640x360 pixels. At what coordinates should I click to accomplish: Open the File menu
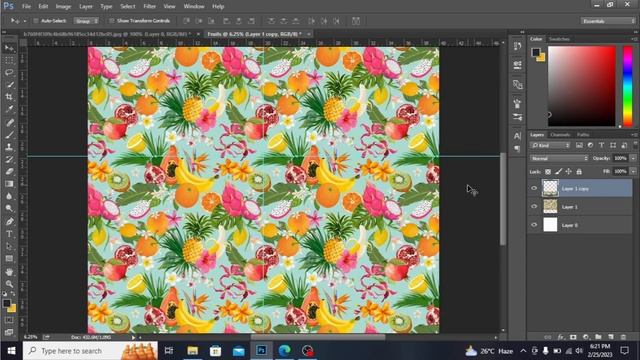pyautogui.click(x=26, y=7)
